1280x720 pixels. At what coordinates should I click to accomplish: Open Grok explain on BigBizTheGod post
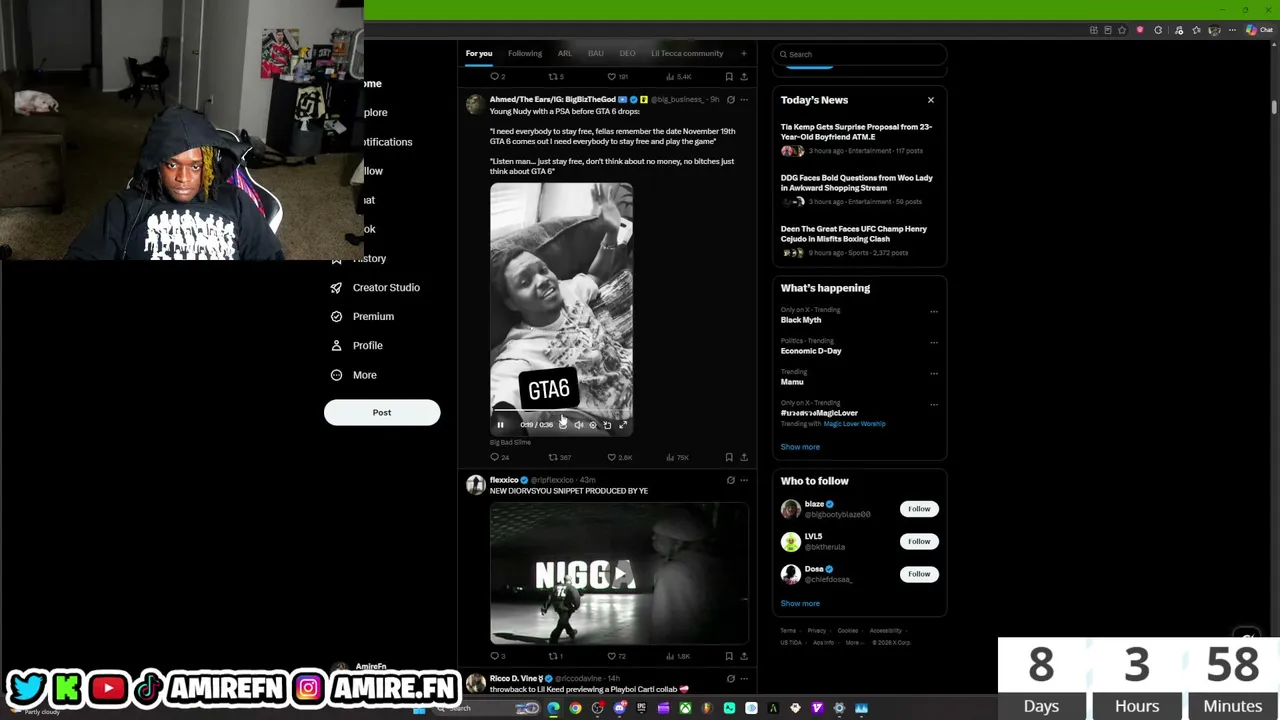730,100
